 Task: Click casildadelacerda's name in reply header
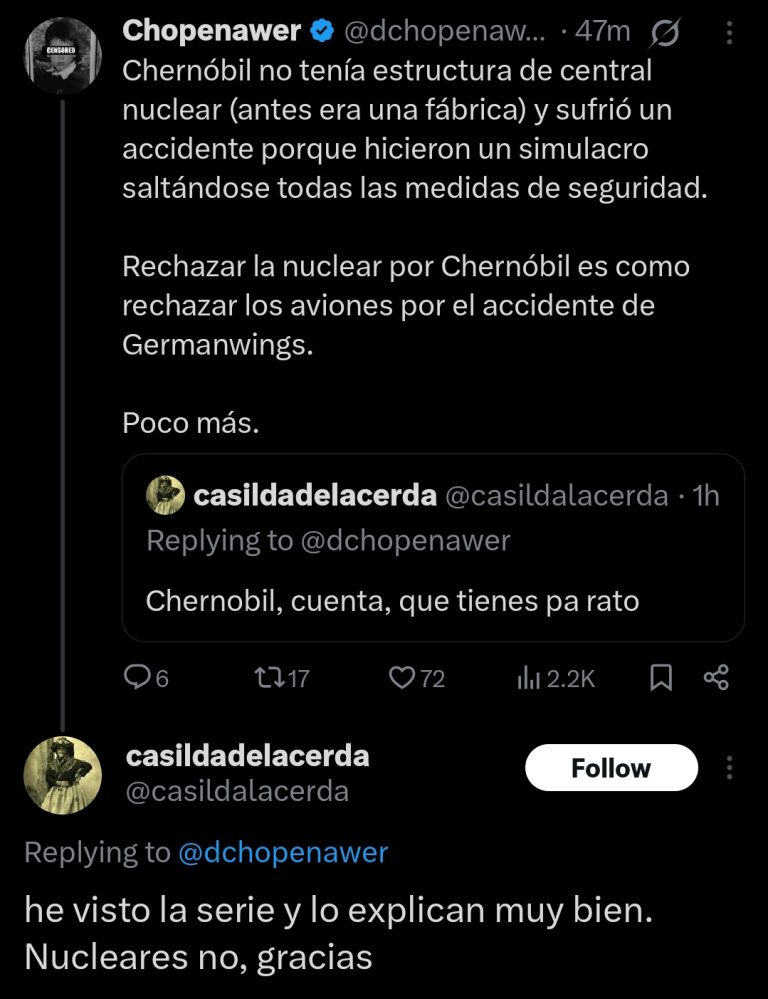click(247, 756)
